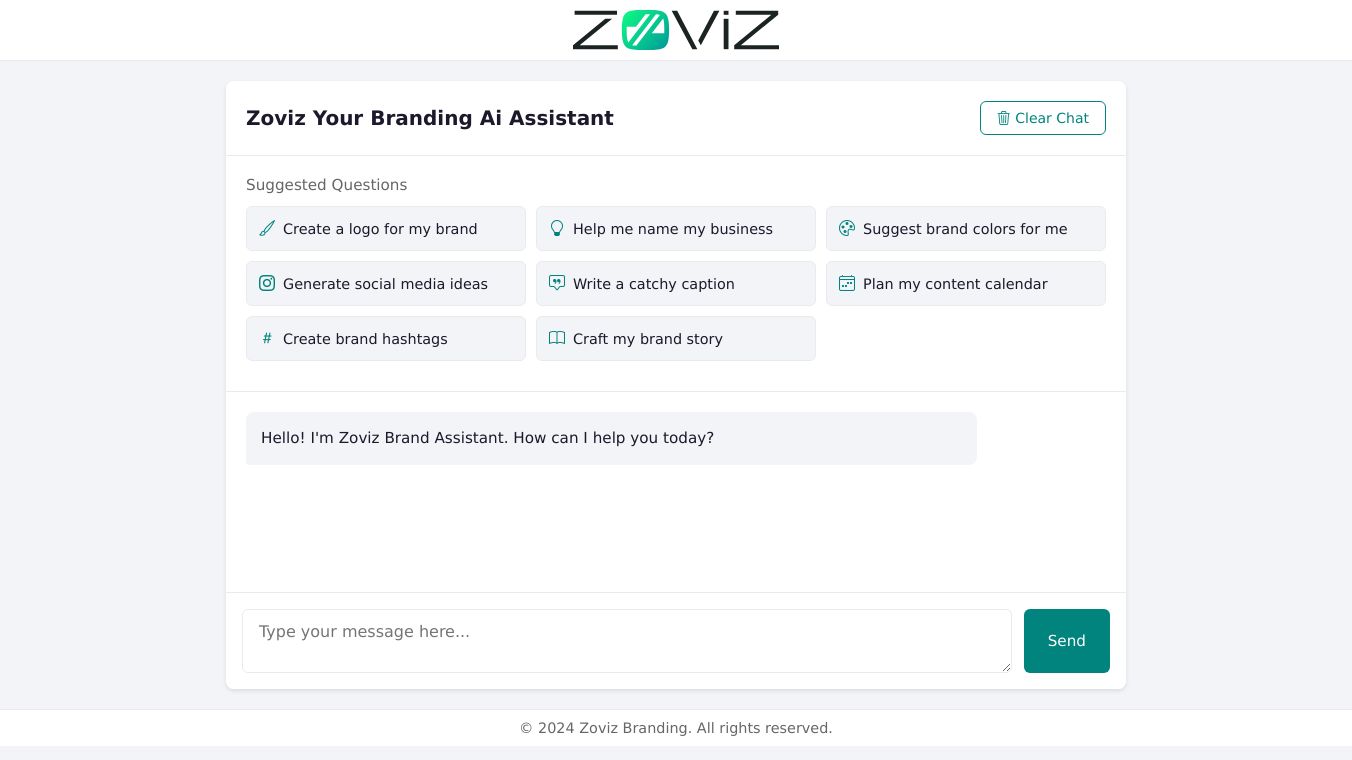Click the textarea resize handle corner

pos(1006,667)
